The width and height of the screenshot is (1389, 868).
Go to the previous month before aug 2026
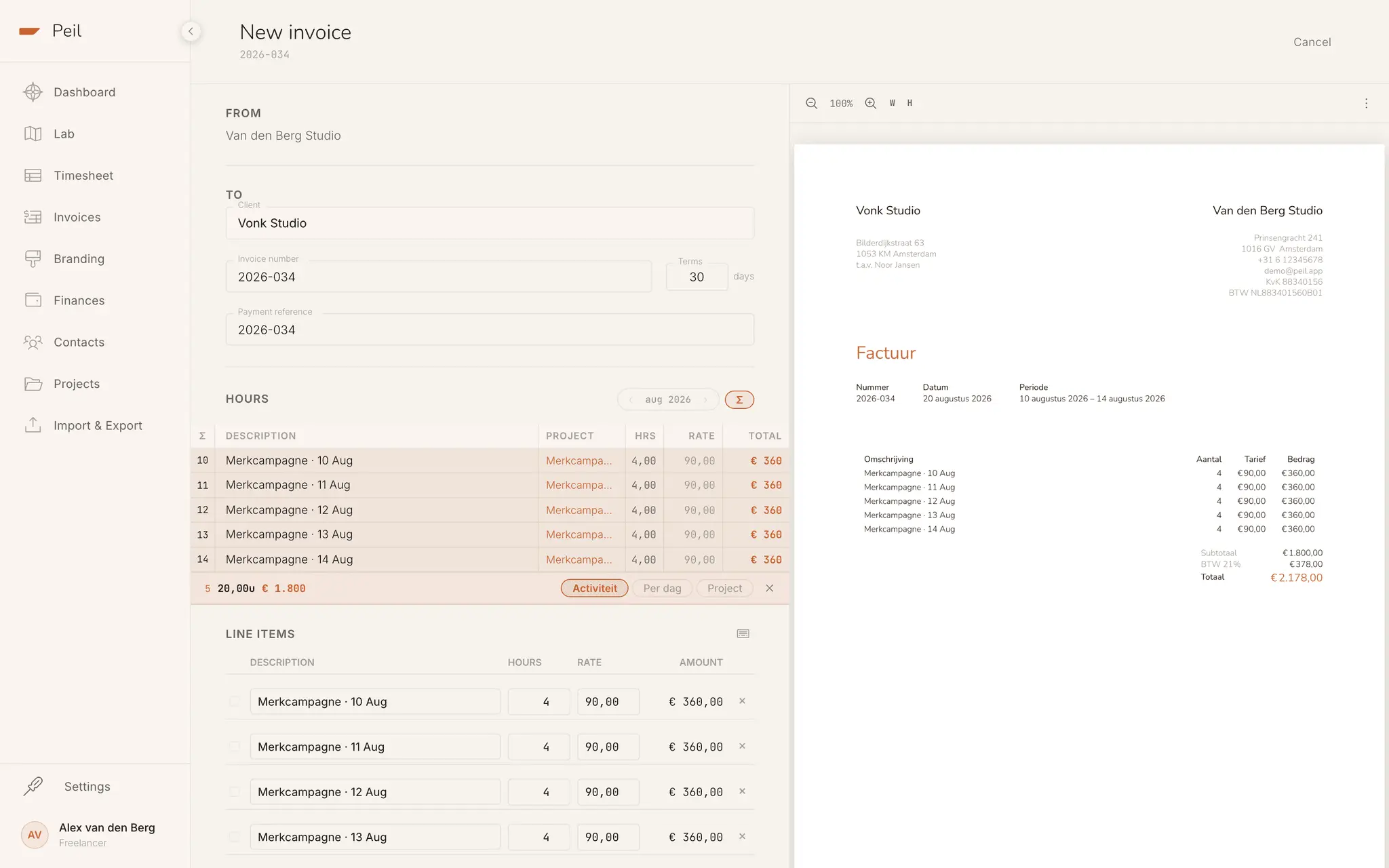click(631, 399)
